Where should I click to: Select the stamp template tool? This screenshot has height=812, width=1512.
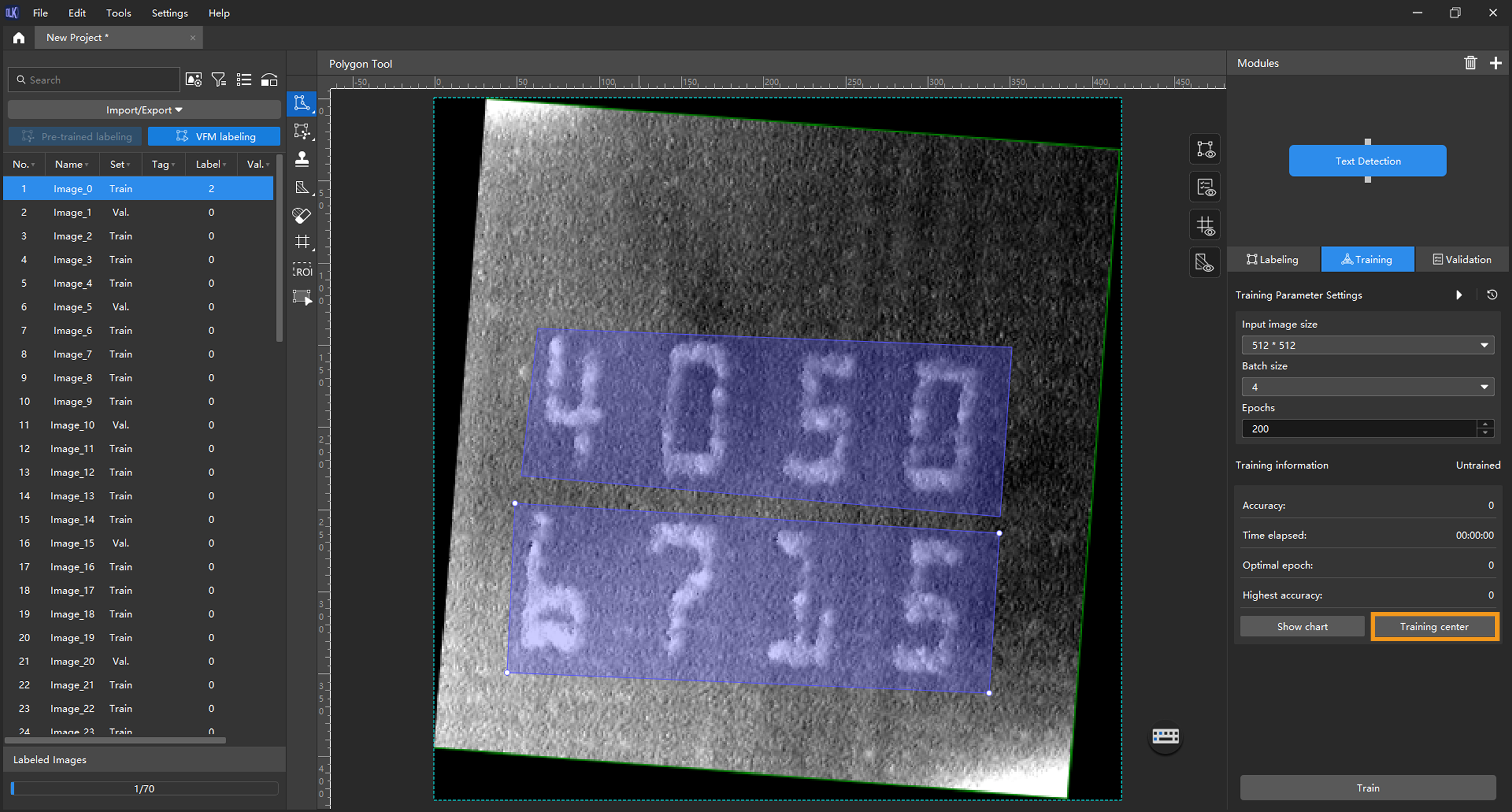302,159
